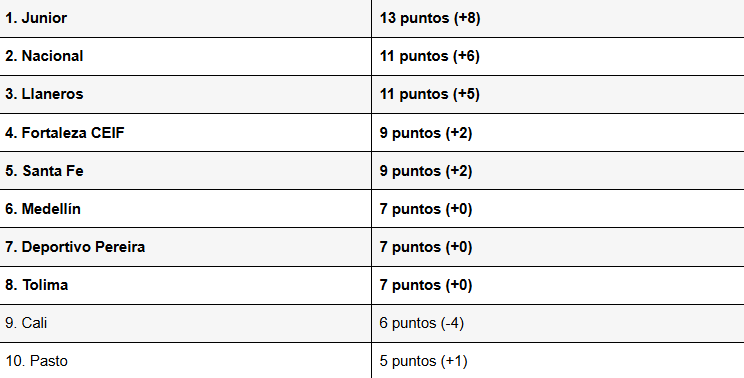
Task: Click Deportivo Pereira's '7 puntos (+0)' cell
Action: point(558,247)
